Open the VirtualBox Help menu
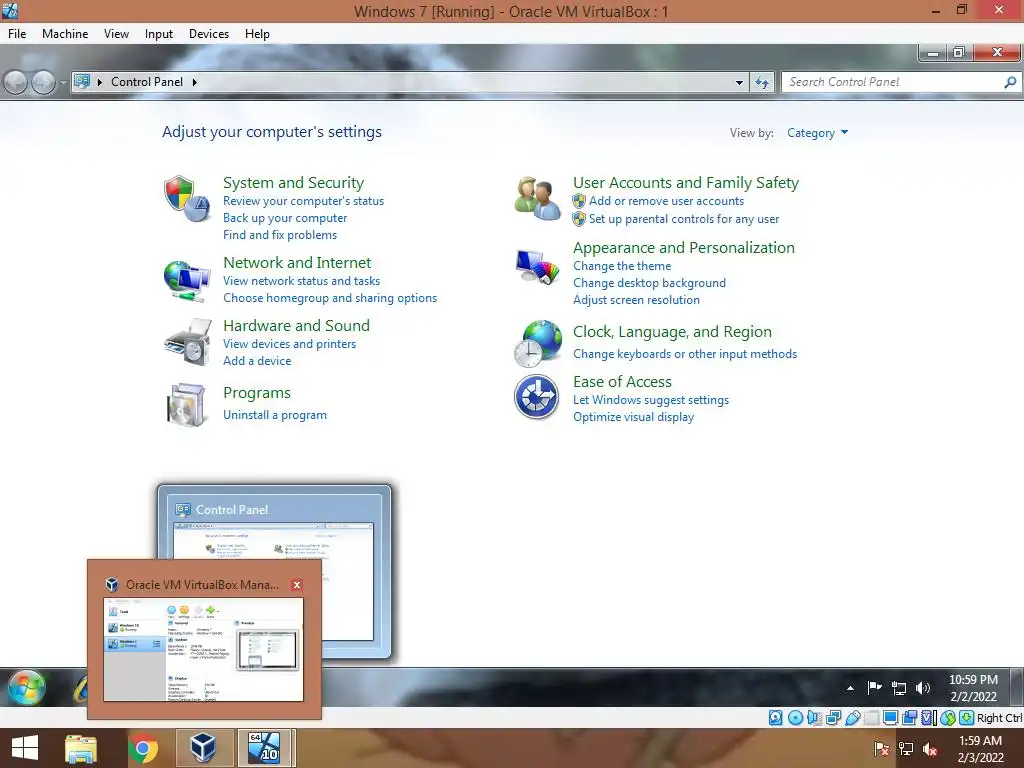 click(x=257, y=34)
